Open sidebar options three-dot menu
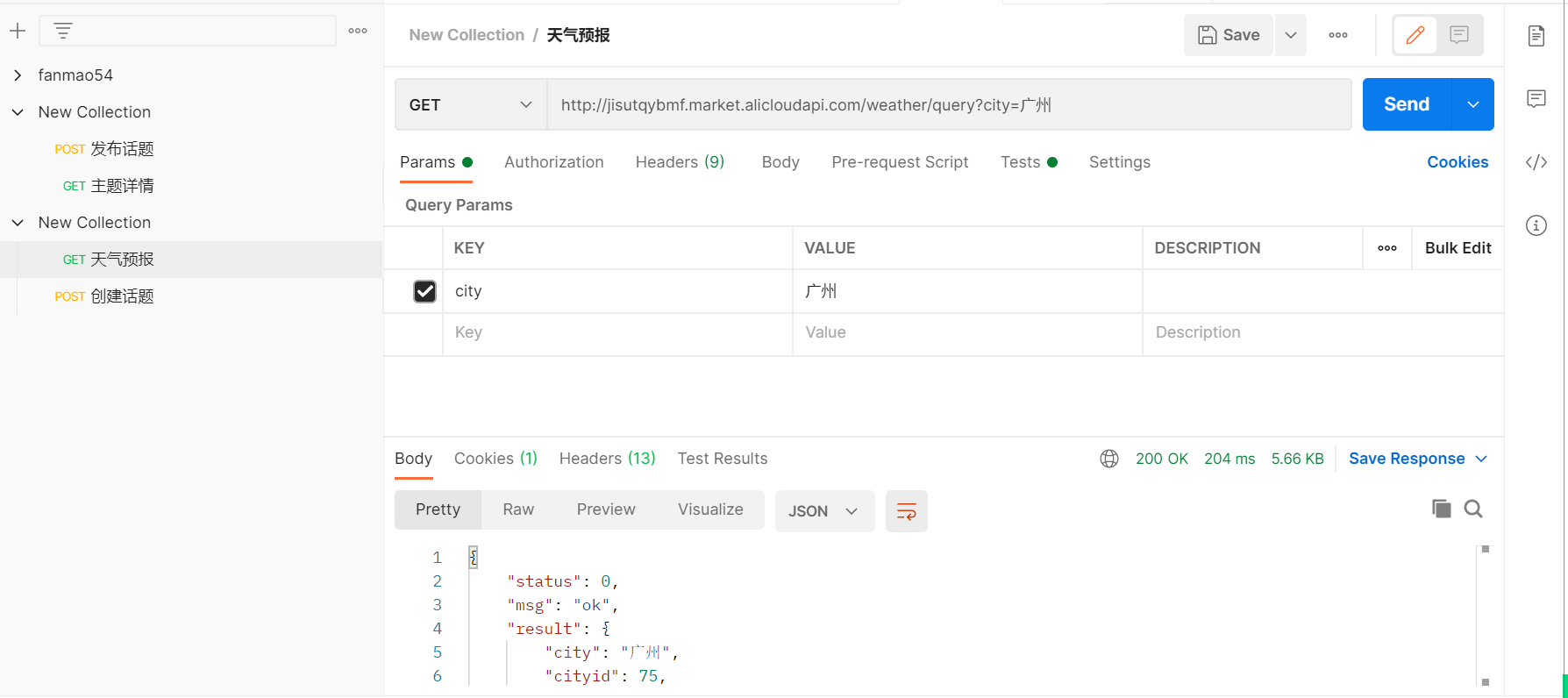 coord(358,31)
